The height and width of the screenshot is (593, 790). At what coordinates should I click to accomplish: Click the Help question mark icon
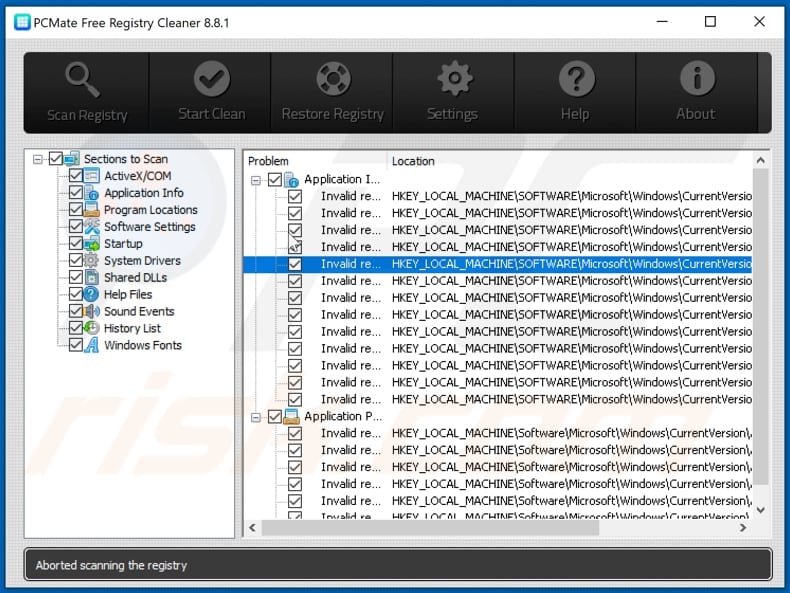(x=576, y=79)
